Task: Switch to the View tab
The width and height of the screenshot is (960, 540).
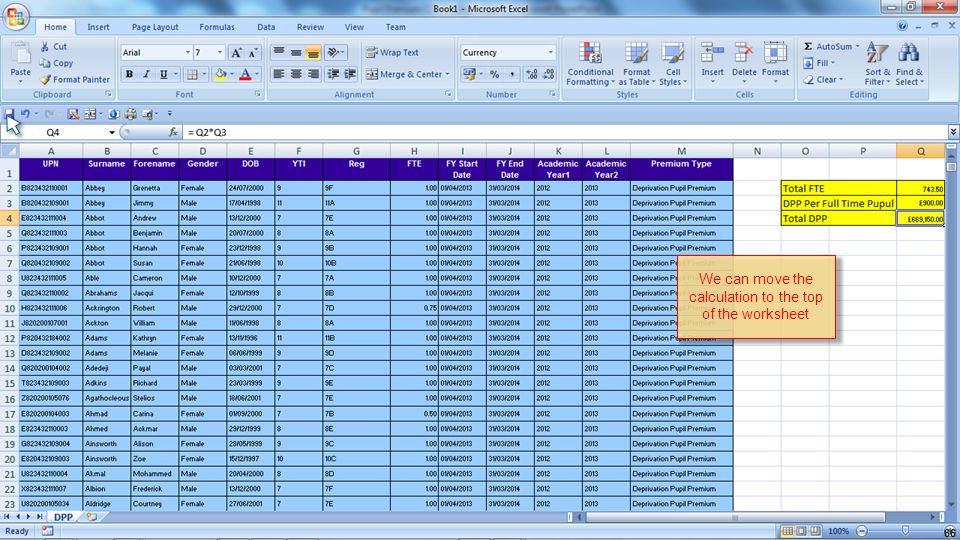Action: pos(354,27)
